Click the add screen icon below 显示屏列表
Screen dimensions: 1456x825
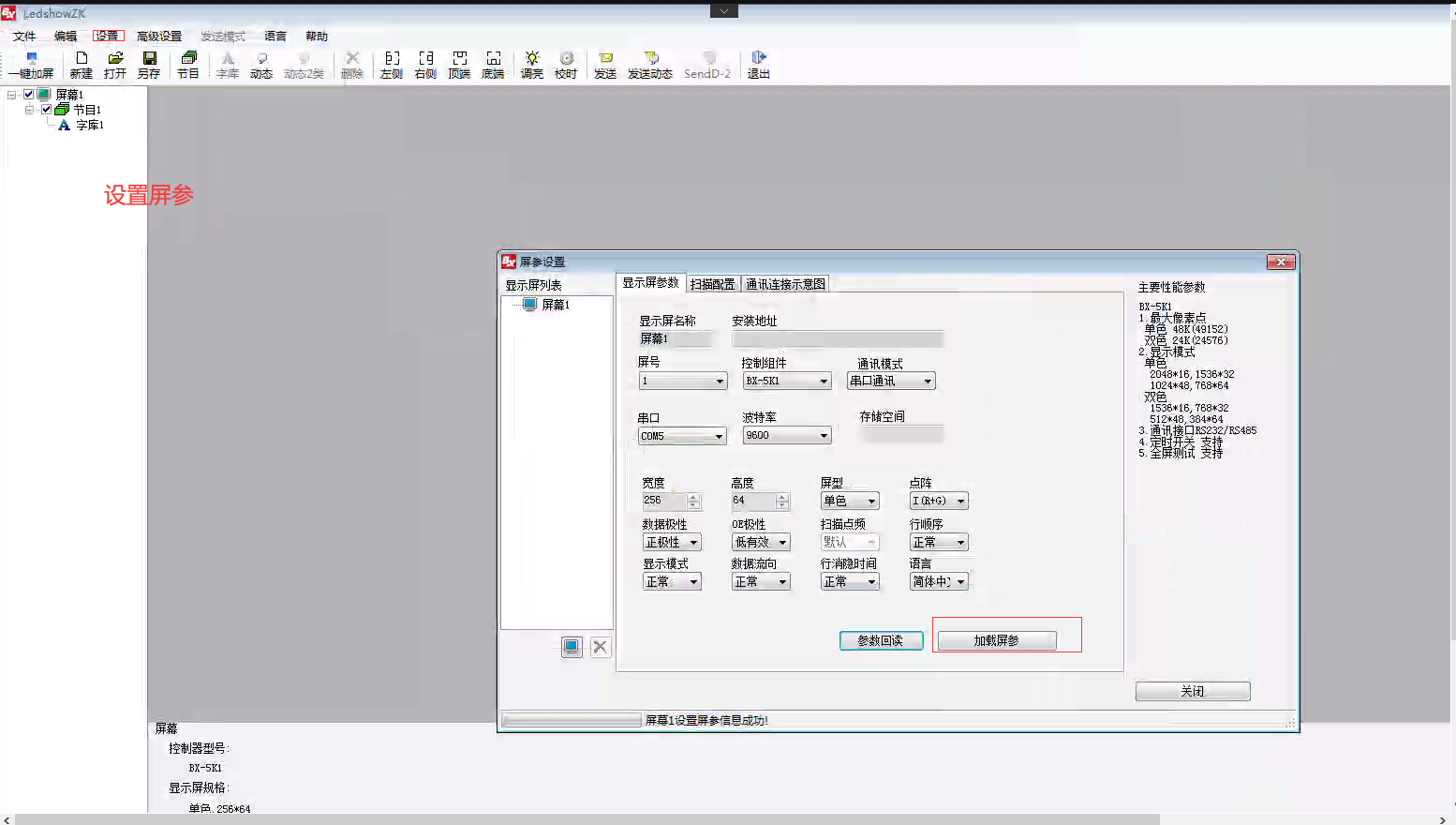coord(572,647)
